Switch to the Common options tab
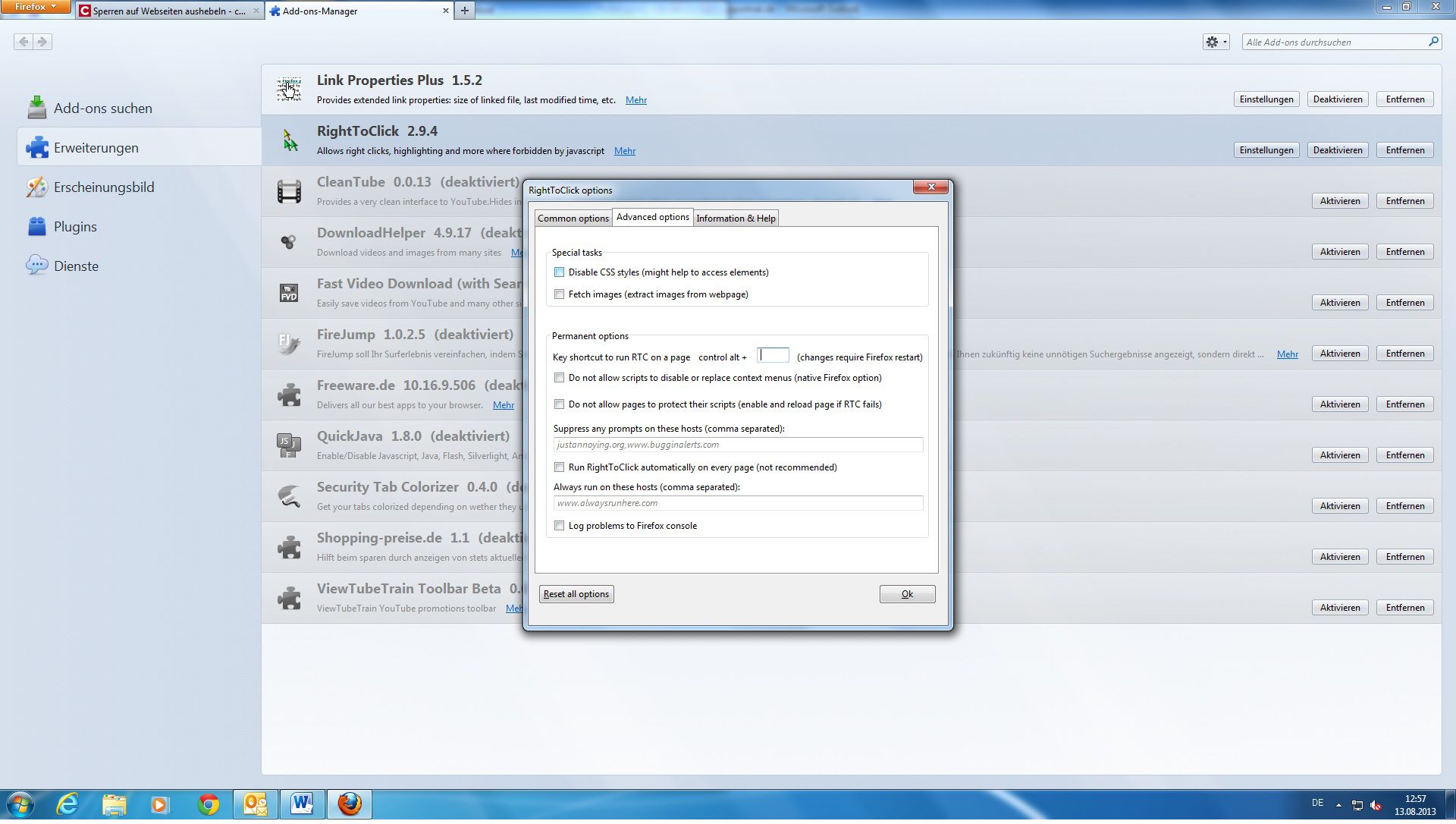 573,219
